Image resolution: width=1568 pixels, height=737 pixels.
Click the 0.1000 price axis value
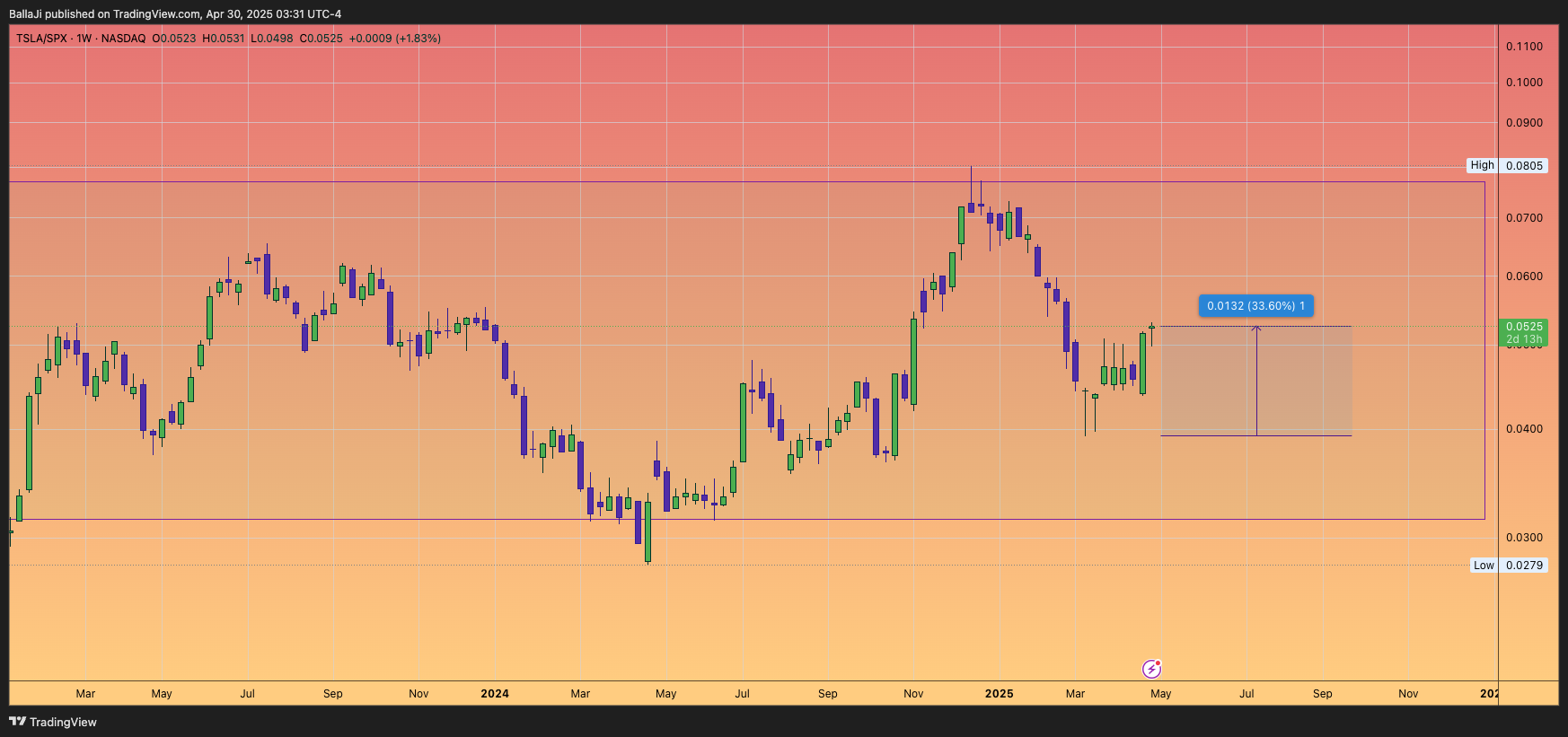pos(1524,83)
